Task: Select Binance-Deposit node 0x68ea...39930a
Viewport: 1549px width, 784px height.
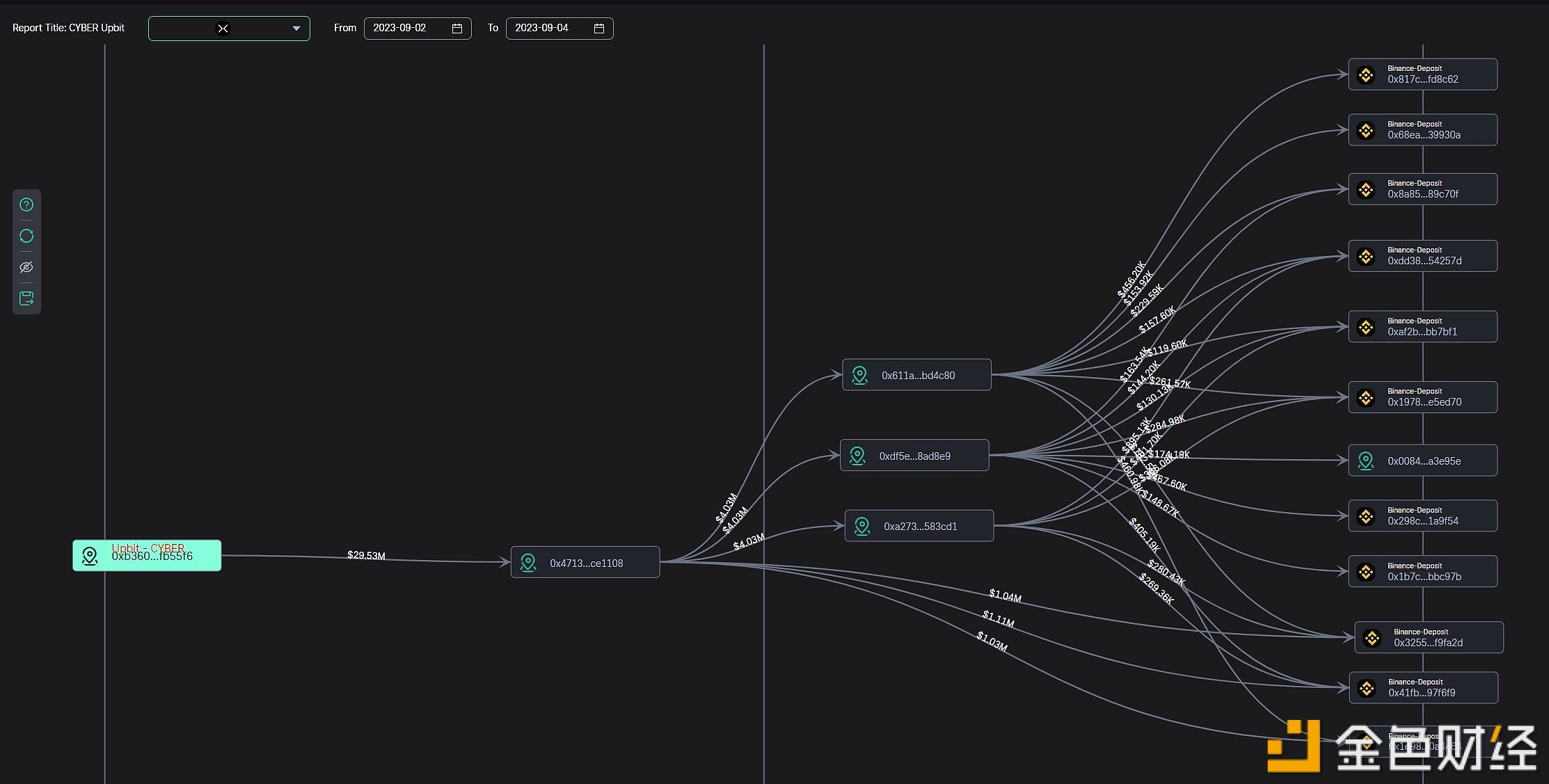Action: 1423,130
